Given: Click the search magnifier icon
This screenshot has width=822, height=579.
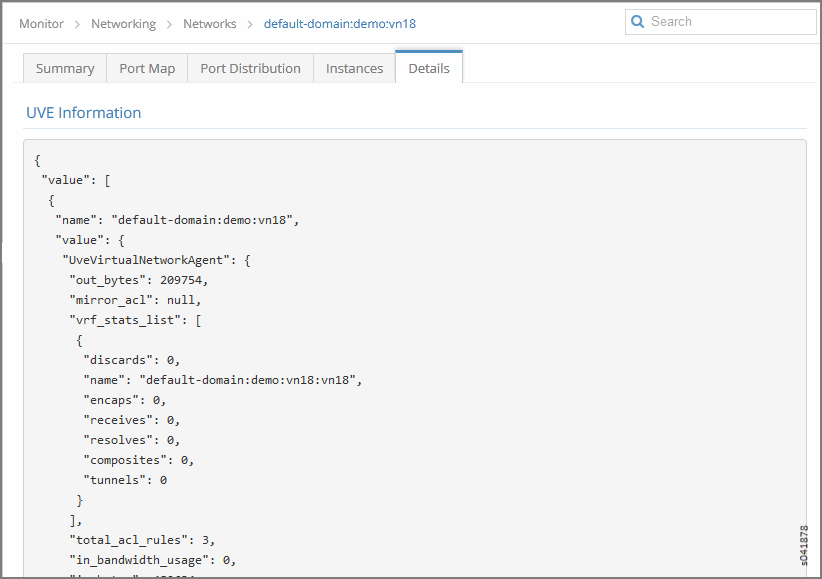Looking at the screenshot, I should (x=638, y=22).
